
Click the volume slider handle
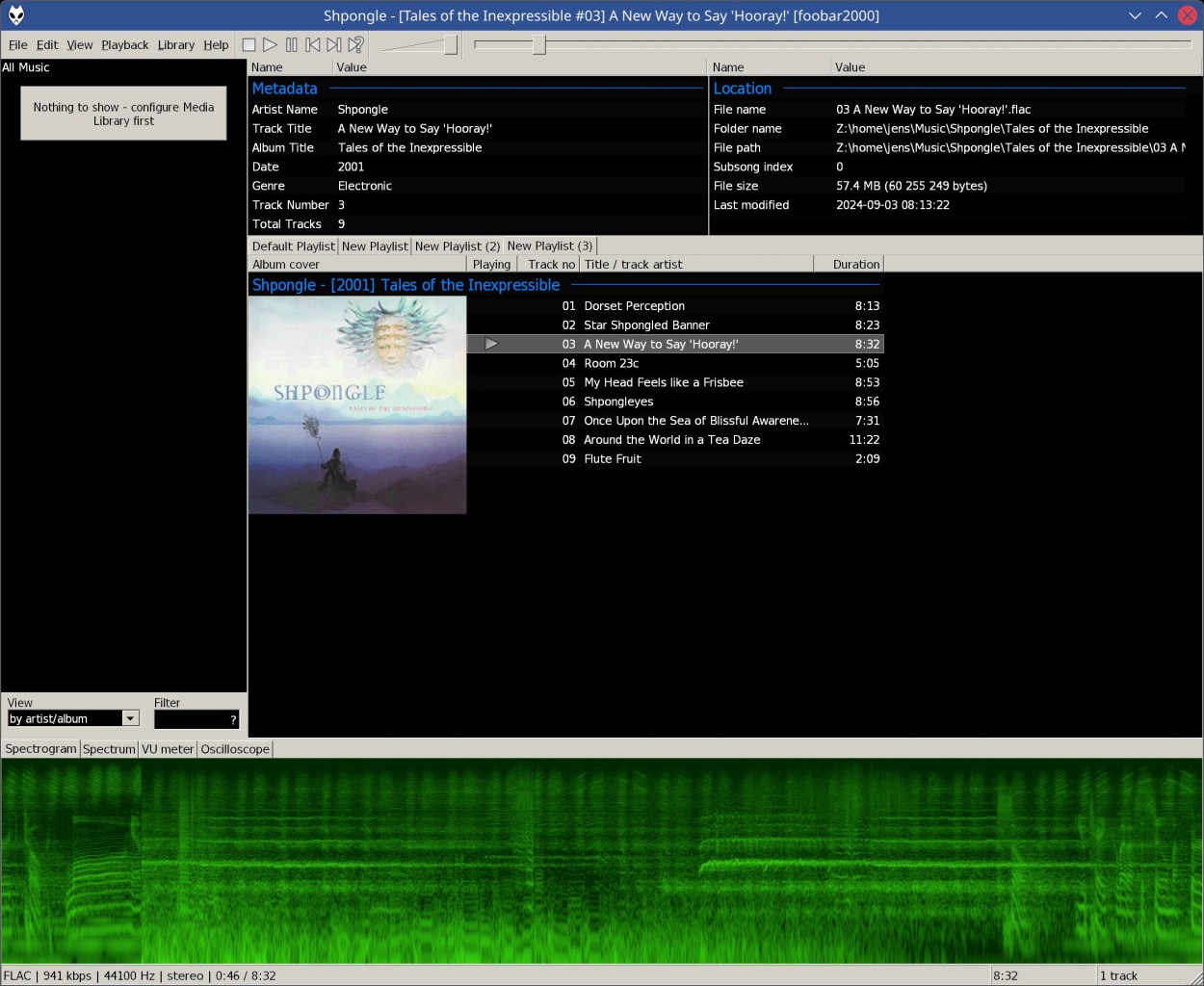[x=450, y=44]
